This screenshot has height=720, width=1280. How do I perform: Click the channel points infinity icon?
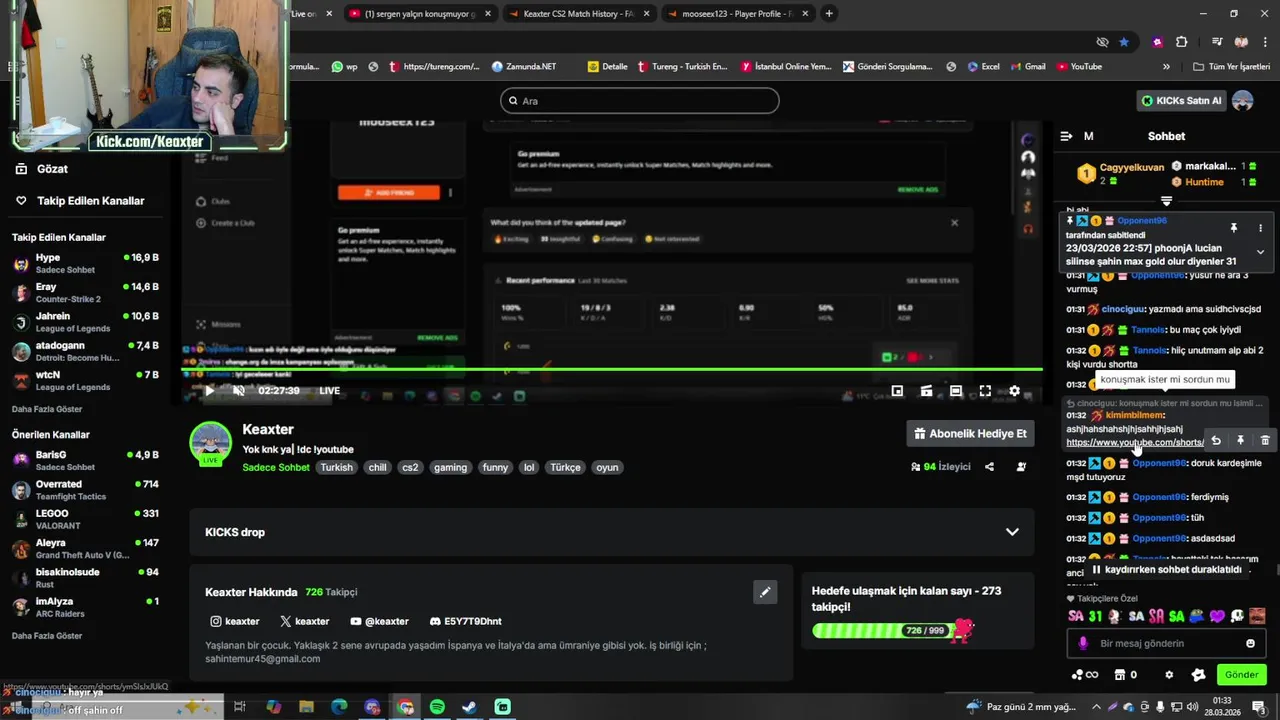click(1085, 675)
